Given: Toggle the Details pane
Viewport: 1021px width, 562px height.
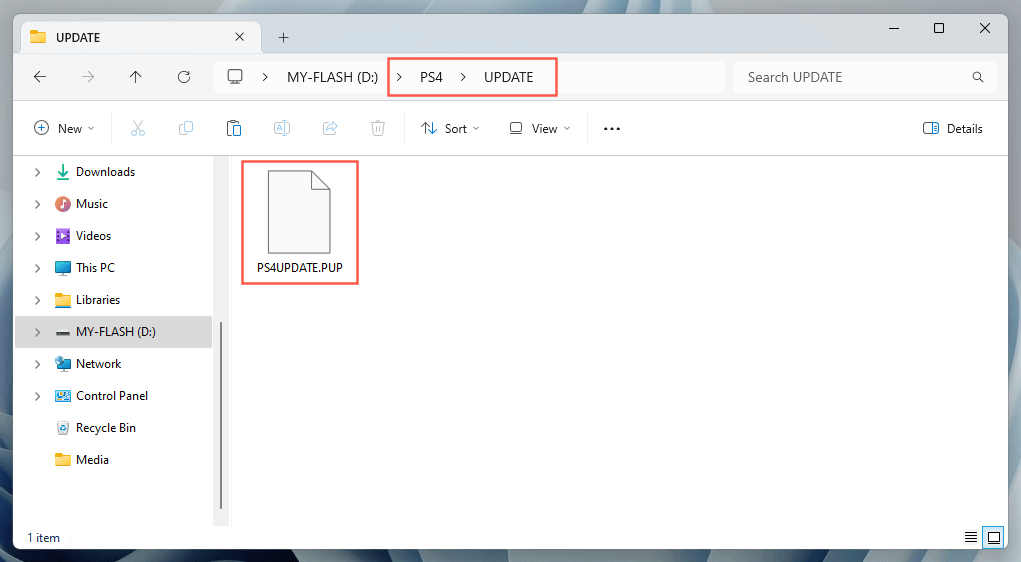Looking at the screenshot, I should pyautogui.click(x=952, y=128).
